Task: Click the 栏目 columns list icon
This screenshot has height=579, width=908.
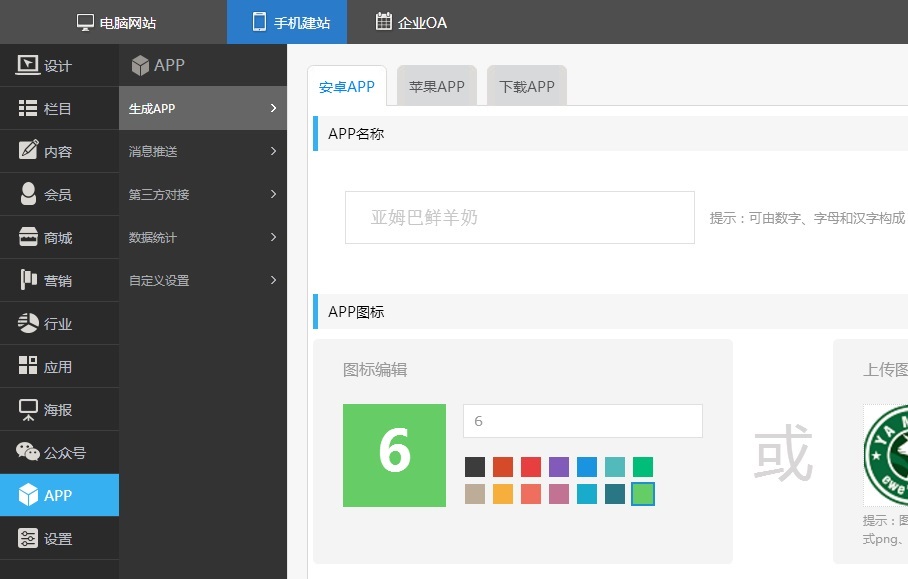Action: pos(28,109)
